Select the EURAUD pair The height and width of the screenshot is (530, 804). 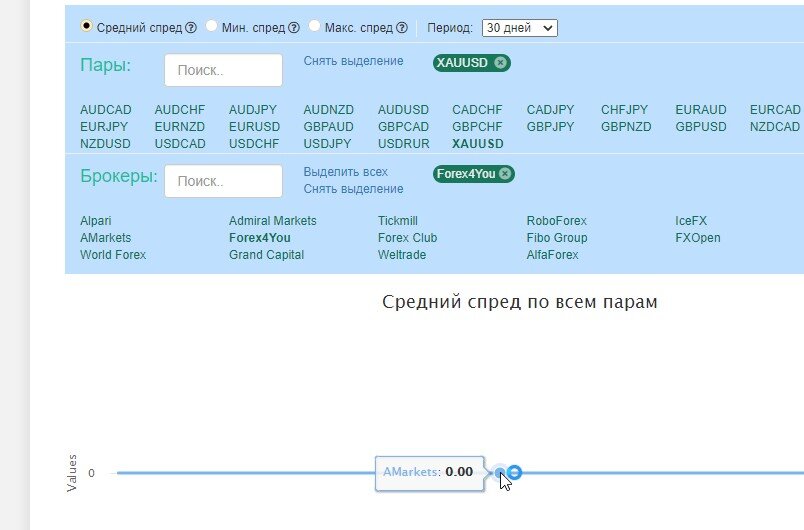pos(700,110)
